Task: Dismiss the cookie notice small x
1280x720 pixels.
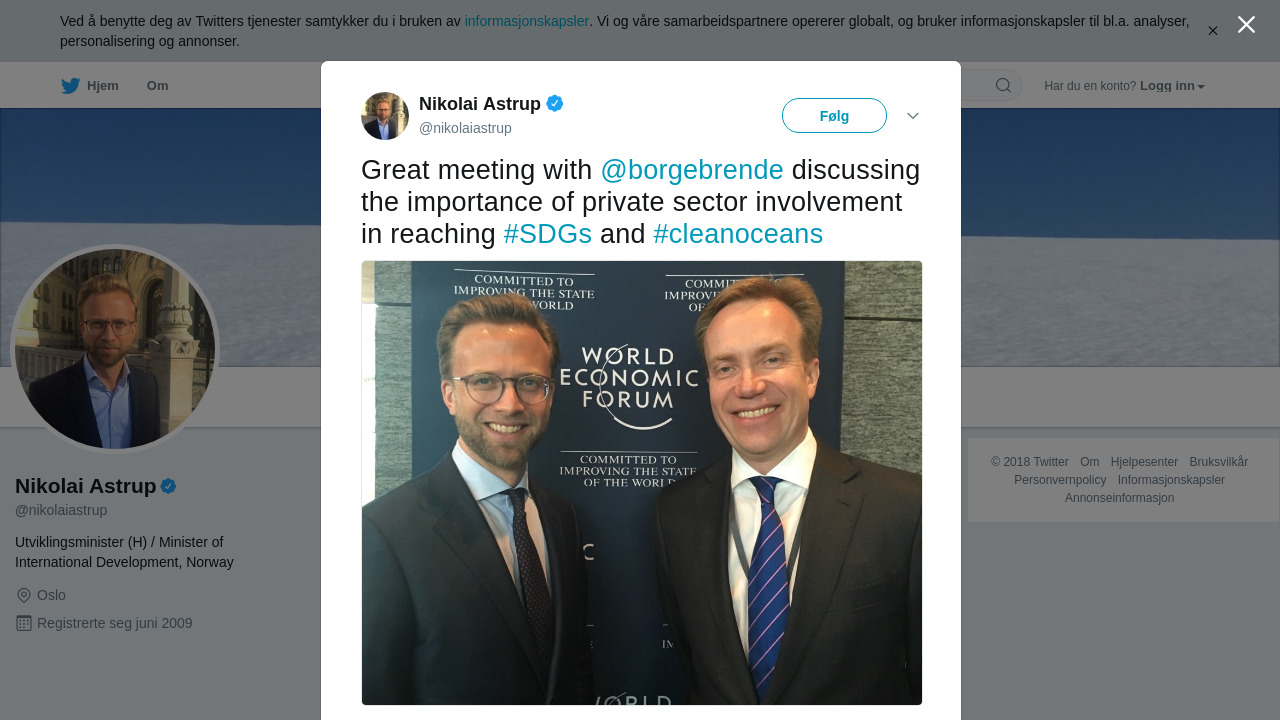Action: click(x=1213, y=31)
